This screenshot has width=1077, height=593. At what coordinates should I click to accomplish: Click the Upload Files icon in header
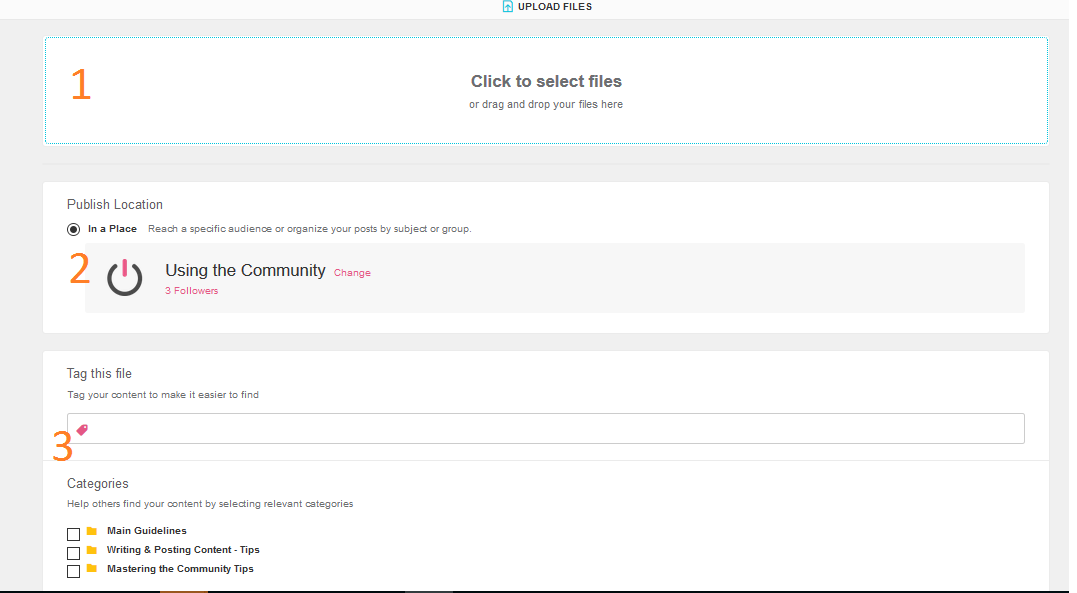[x=508, y=7]
